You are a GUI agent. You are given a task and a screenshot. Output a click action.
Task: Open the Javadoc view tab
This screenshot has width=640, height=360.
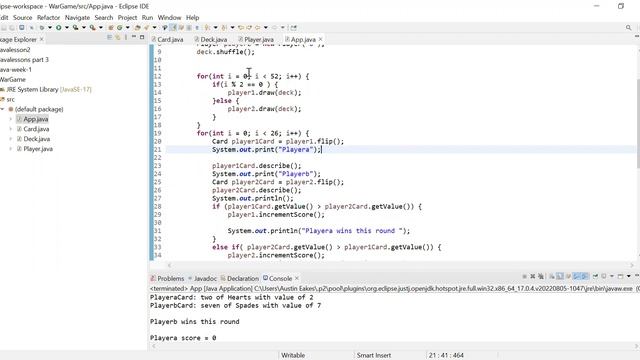coord(202,278)
